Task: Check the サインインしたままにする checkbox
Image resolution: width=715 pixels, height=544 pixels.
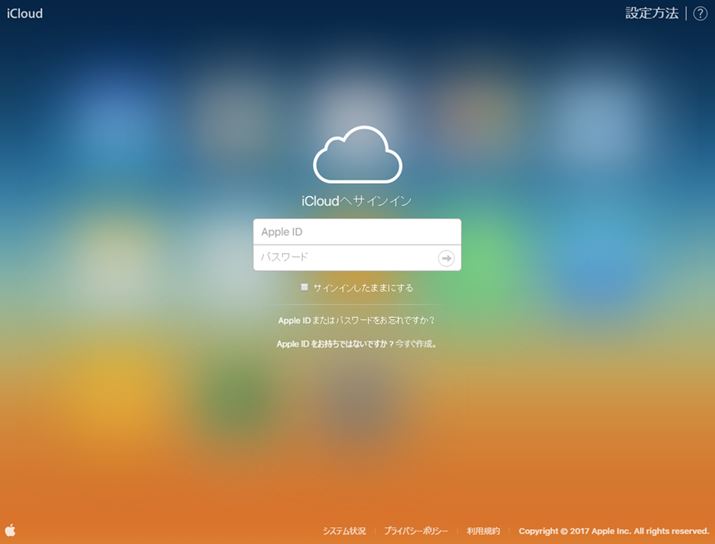Action: (x=304, y=287)
